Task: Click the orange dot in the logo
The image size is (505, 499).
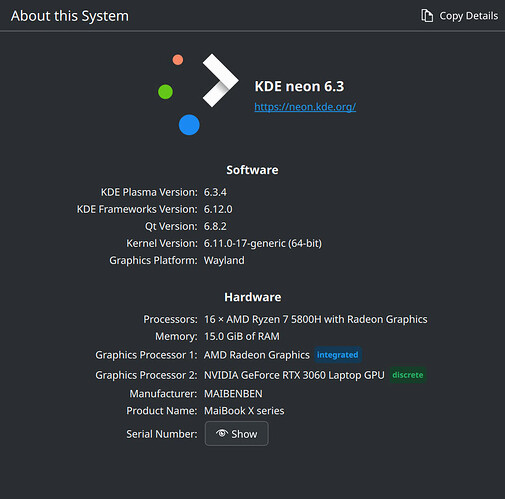Action: [x=178, y=60]
